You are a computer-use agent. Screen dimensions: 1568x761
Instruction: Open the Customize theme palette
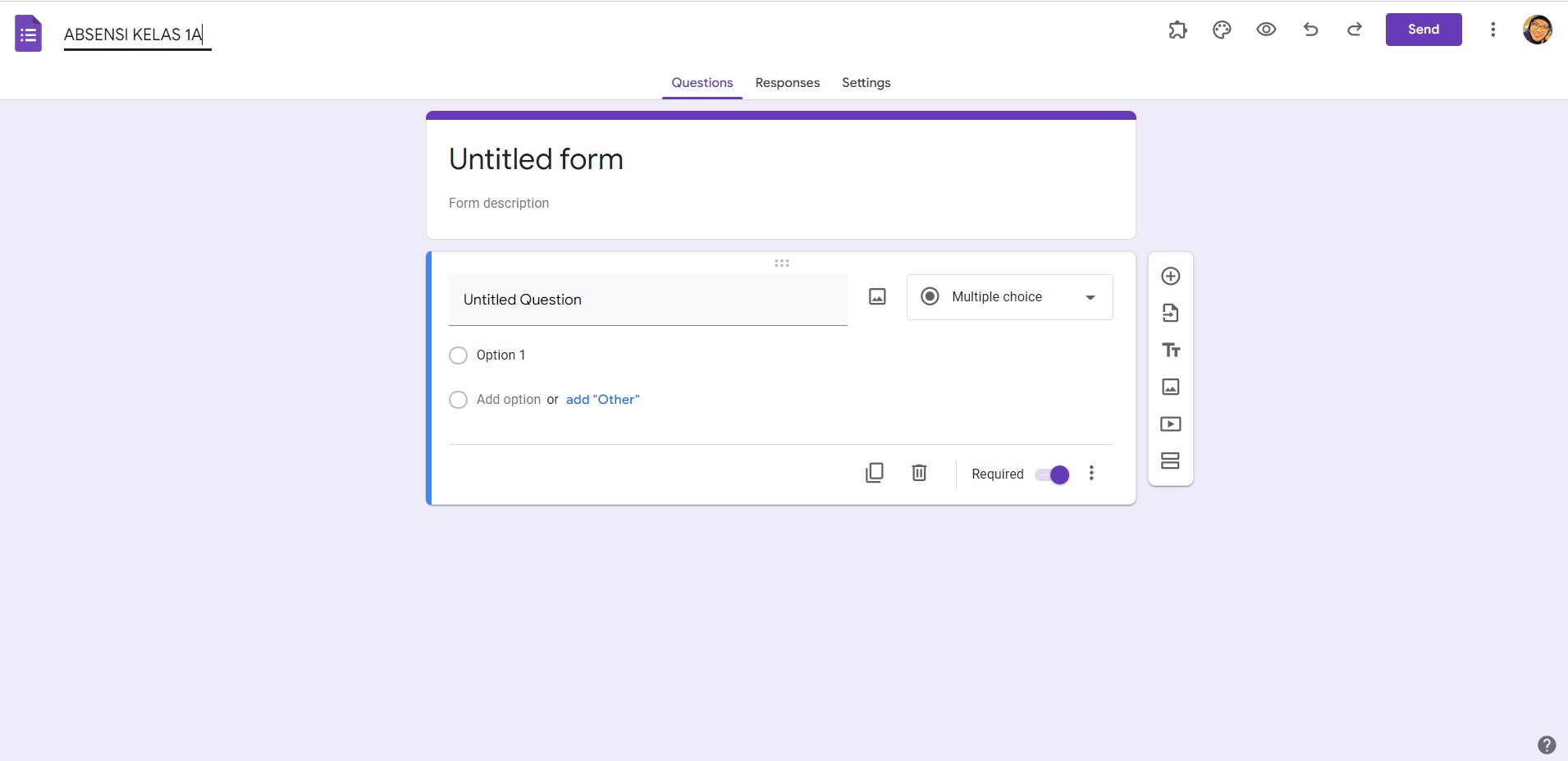tap(1222, 30)
